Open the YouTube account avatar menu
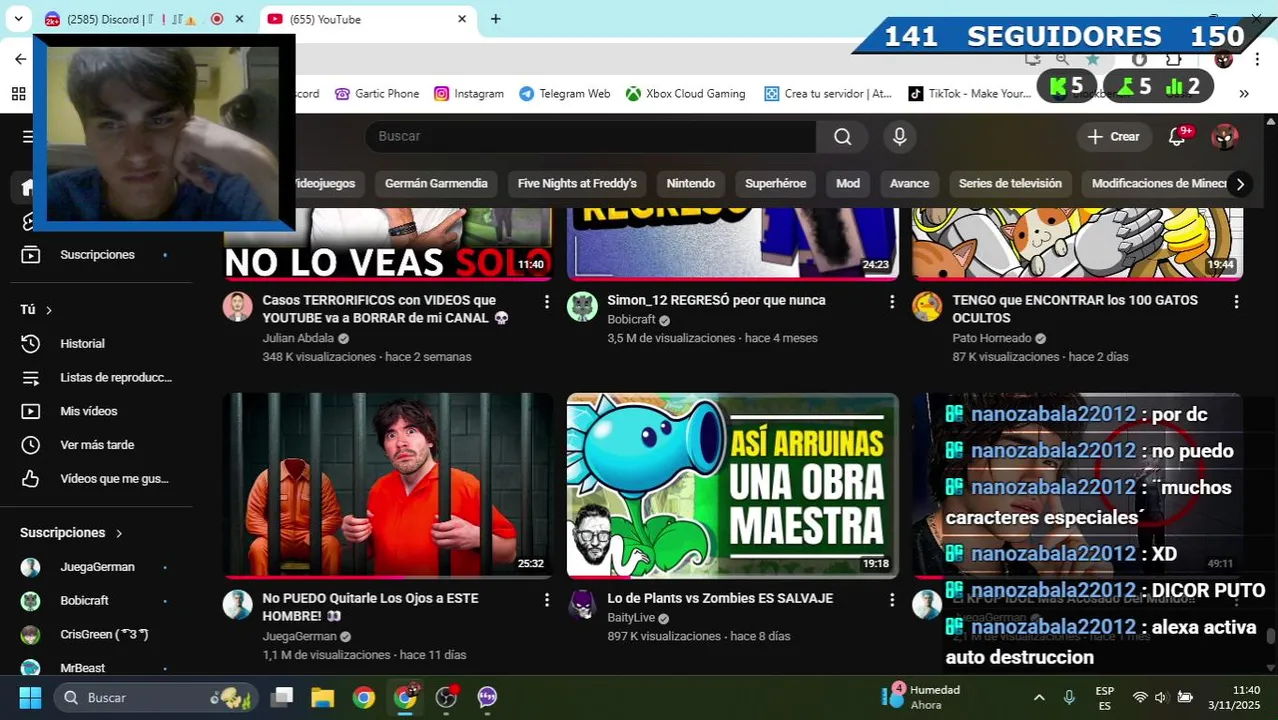 click(x=1224, y=136)
